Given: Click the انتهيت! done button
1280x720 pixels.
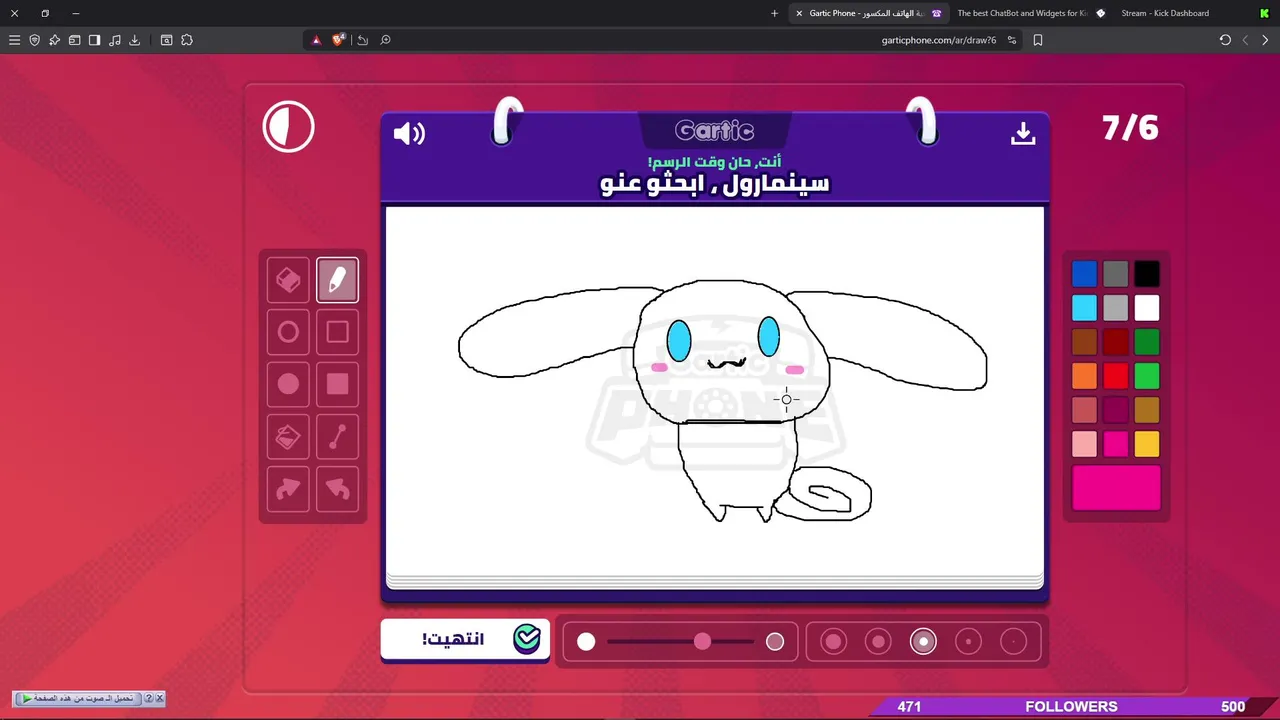Looking at the screenshot, I should (x=465, y=639).
